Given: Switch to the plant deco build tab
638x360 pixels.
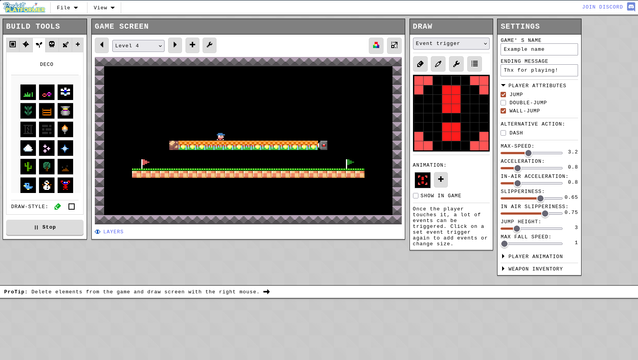Looking at the screenshot, I should (x=39, y=44).
